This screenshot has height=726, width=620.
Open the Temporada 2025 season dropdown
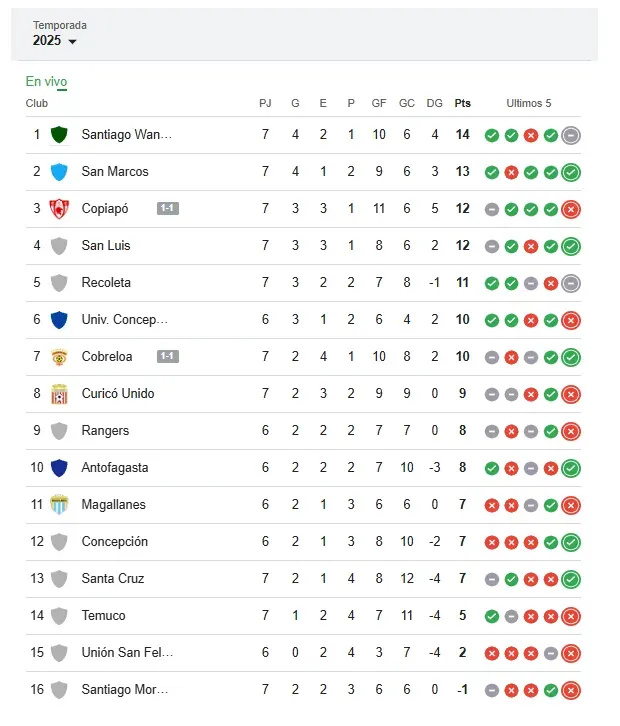tap(55, 40)
